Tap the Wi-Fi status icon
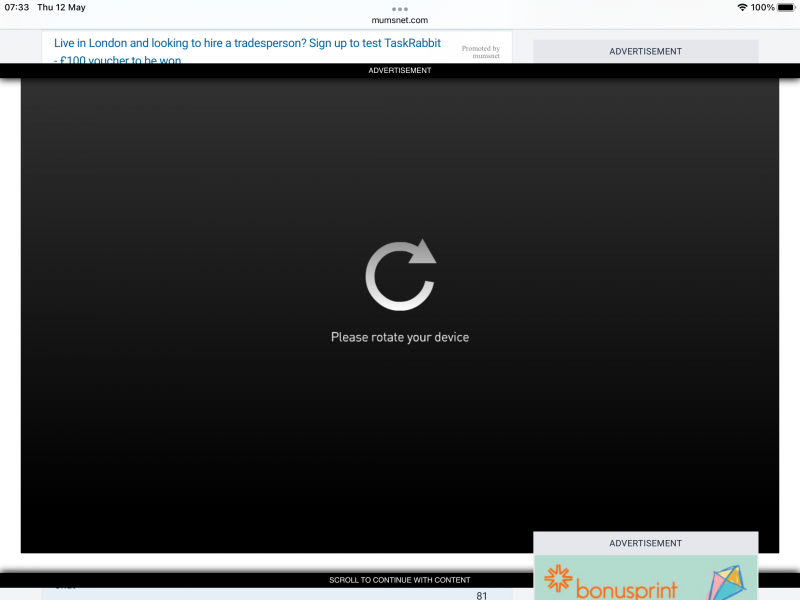The width and height of the screenshot is (800, 600). coord(742,7)
